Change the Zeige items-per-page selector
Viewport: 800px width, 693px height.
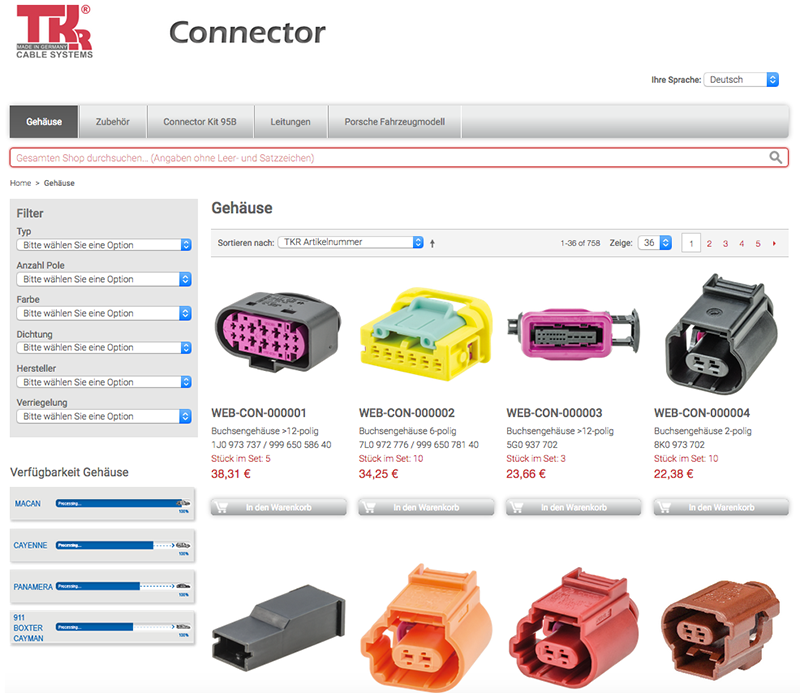[655, 243]
